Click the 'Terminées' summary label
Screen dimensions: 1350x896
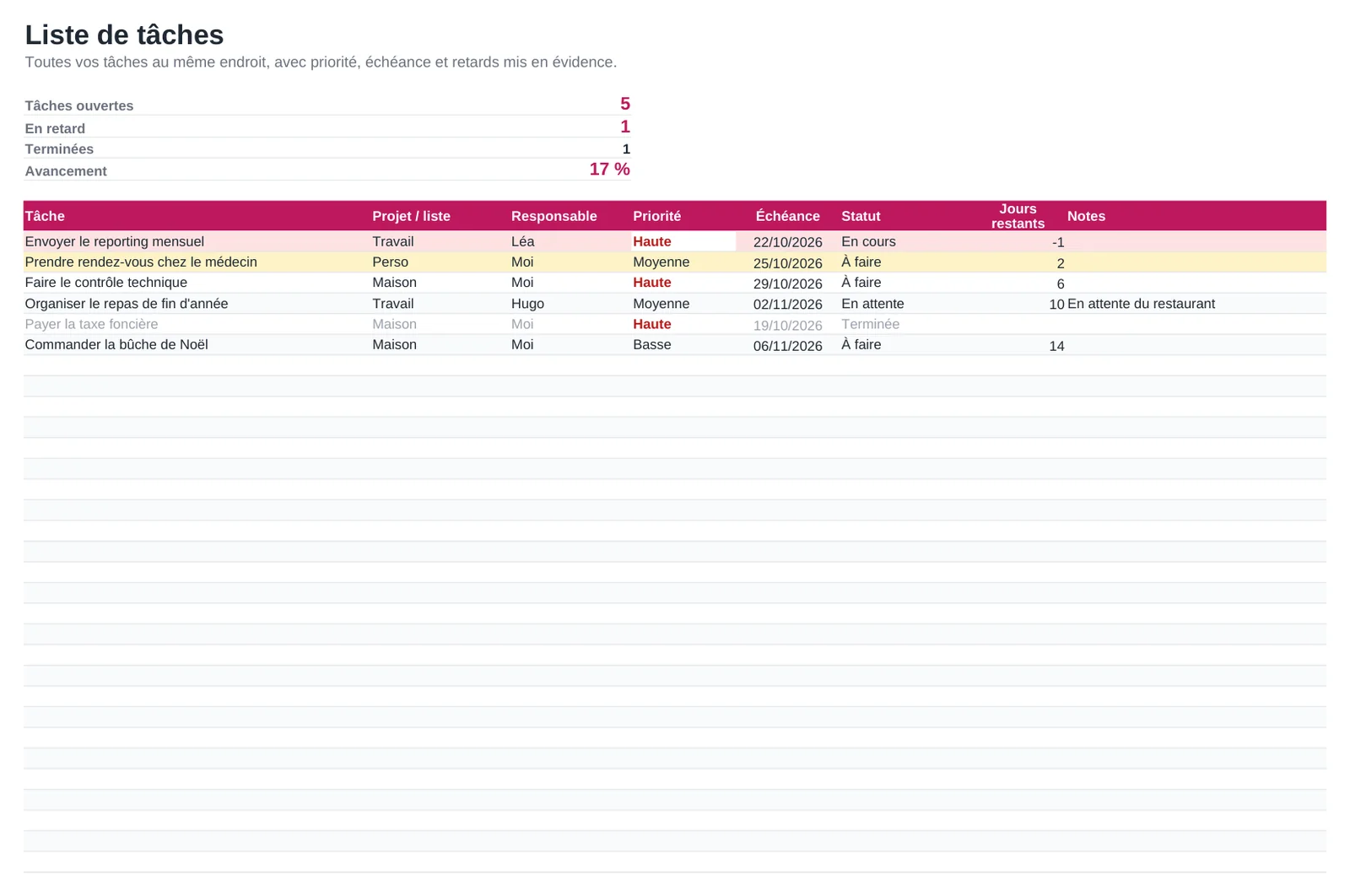pos(59,149)
